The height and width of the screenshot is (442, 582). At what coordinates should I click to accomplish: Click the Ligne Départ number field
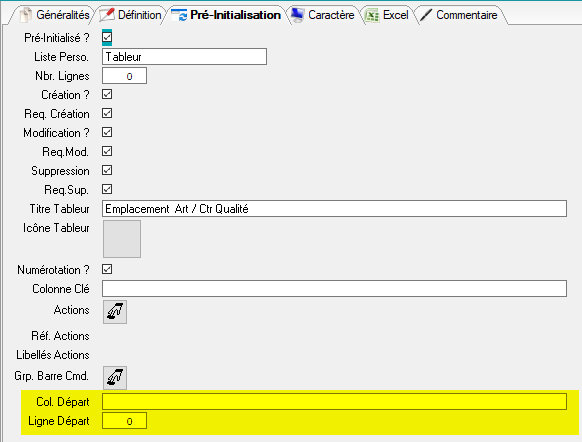coord(124,421)
